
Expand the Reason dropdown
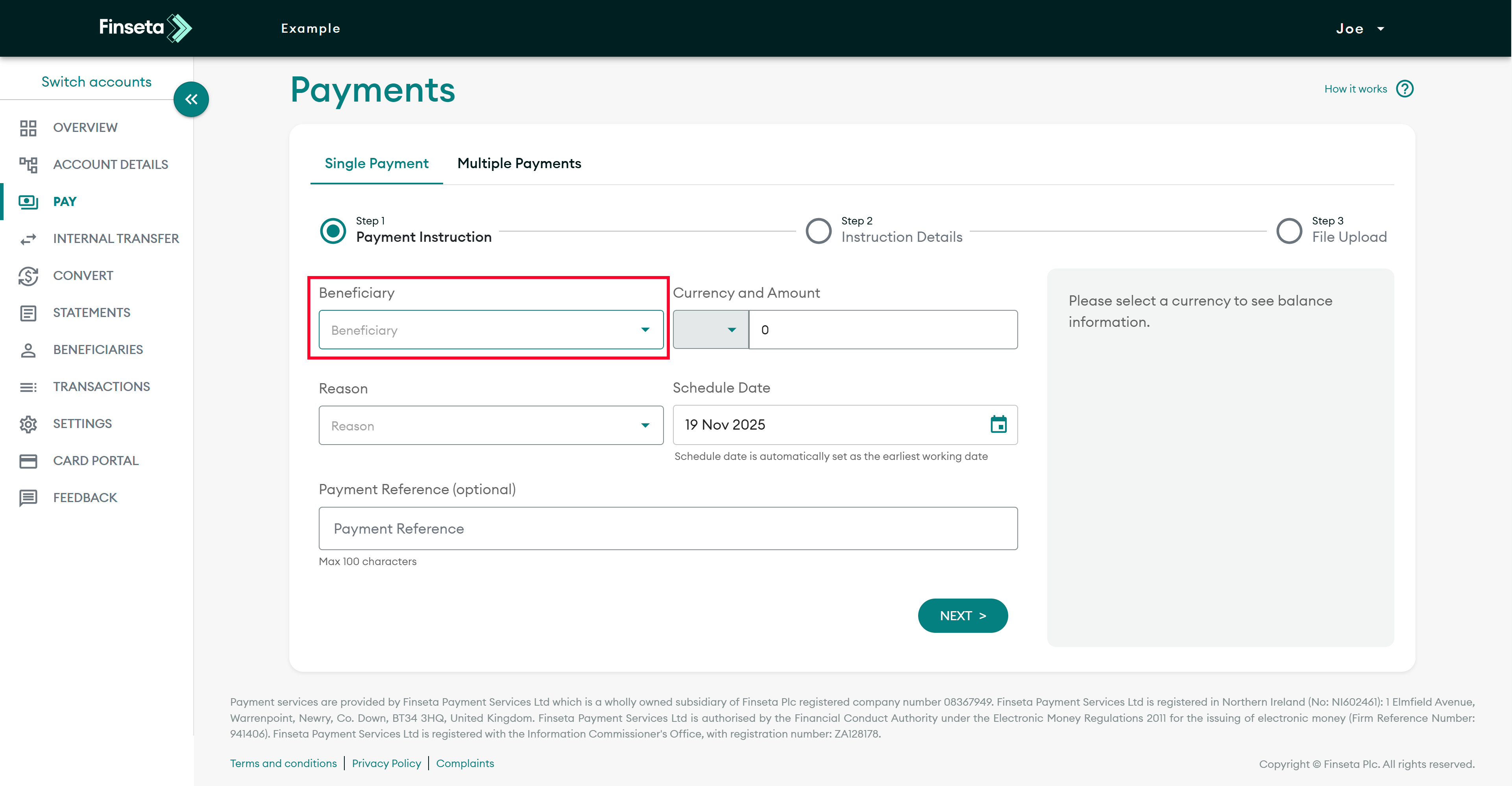(x=491, y=425)
